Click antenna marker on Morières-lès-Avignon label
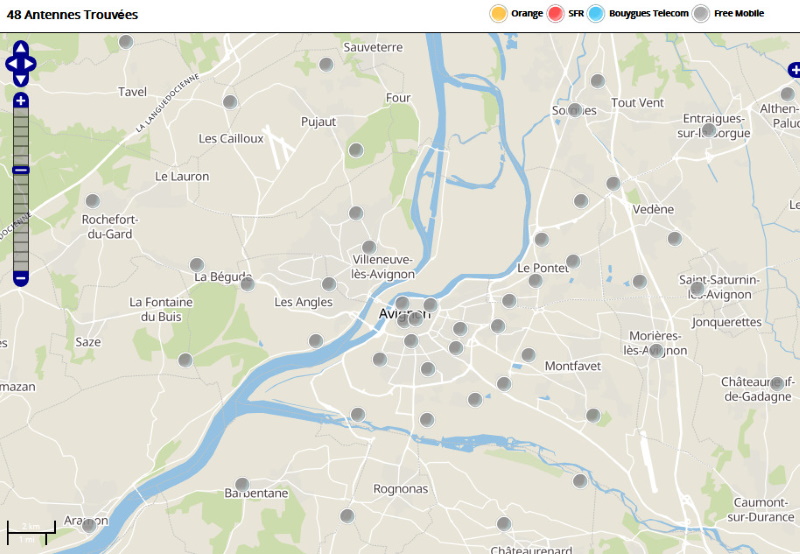800x554 pixels. tap(656, 350)
